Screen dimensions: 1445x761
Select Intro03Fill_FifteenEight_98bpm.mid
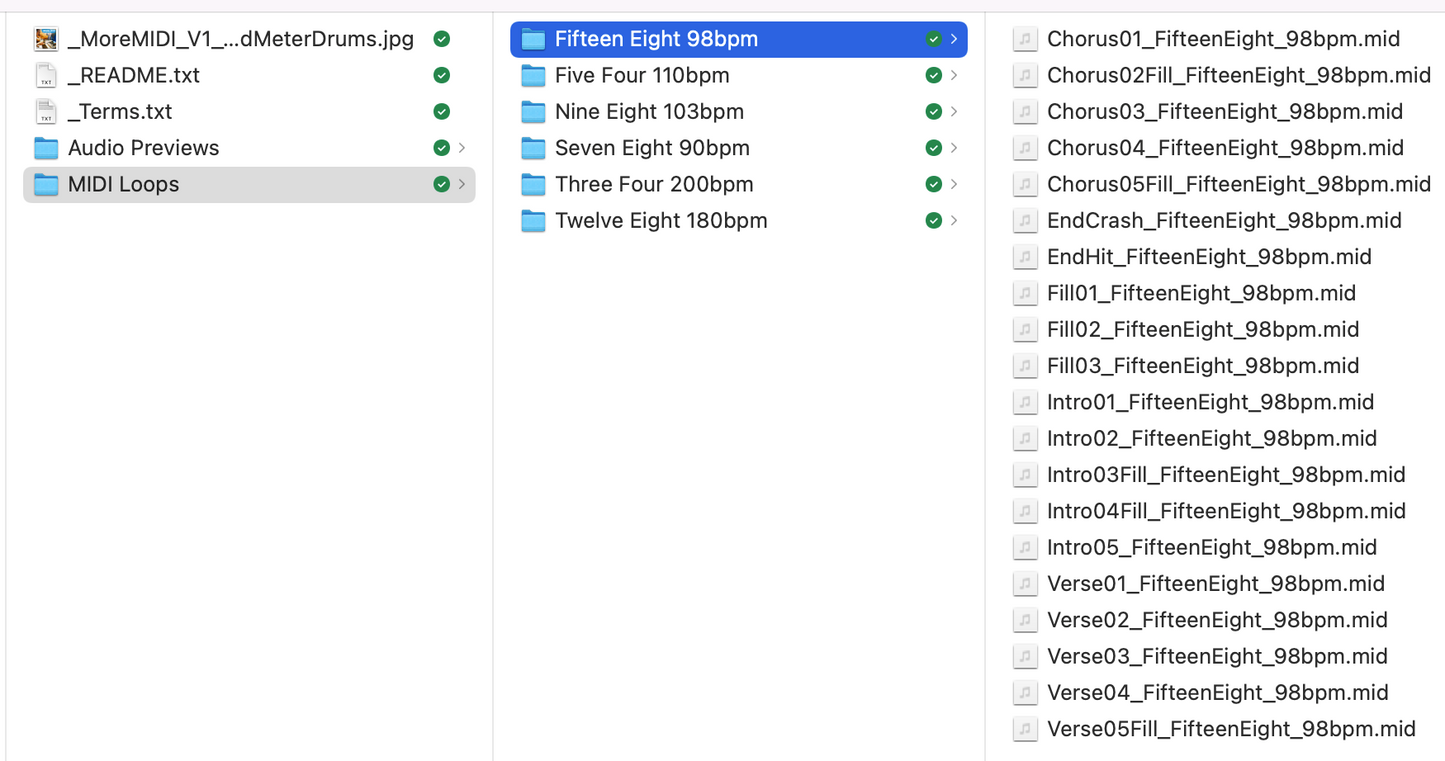pyautogui.click(x=1226, y=475)
